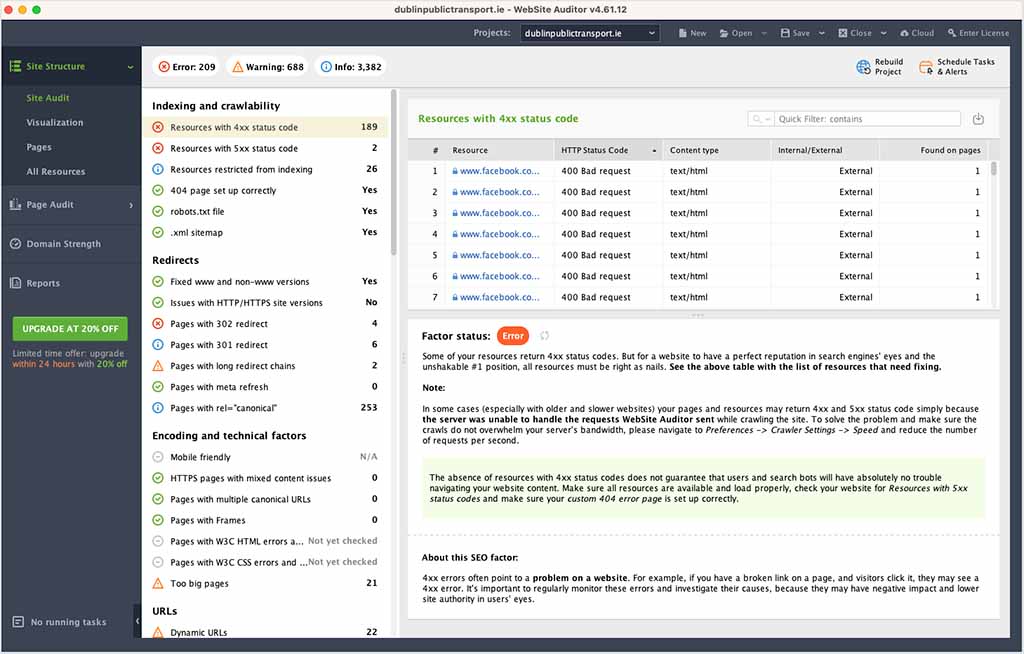The image size is (1024, 654).
Task: Select the Site Structure module icon
Action: (x=17, y=66)
